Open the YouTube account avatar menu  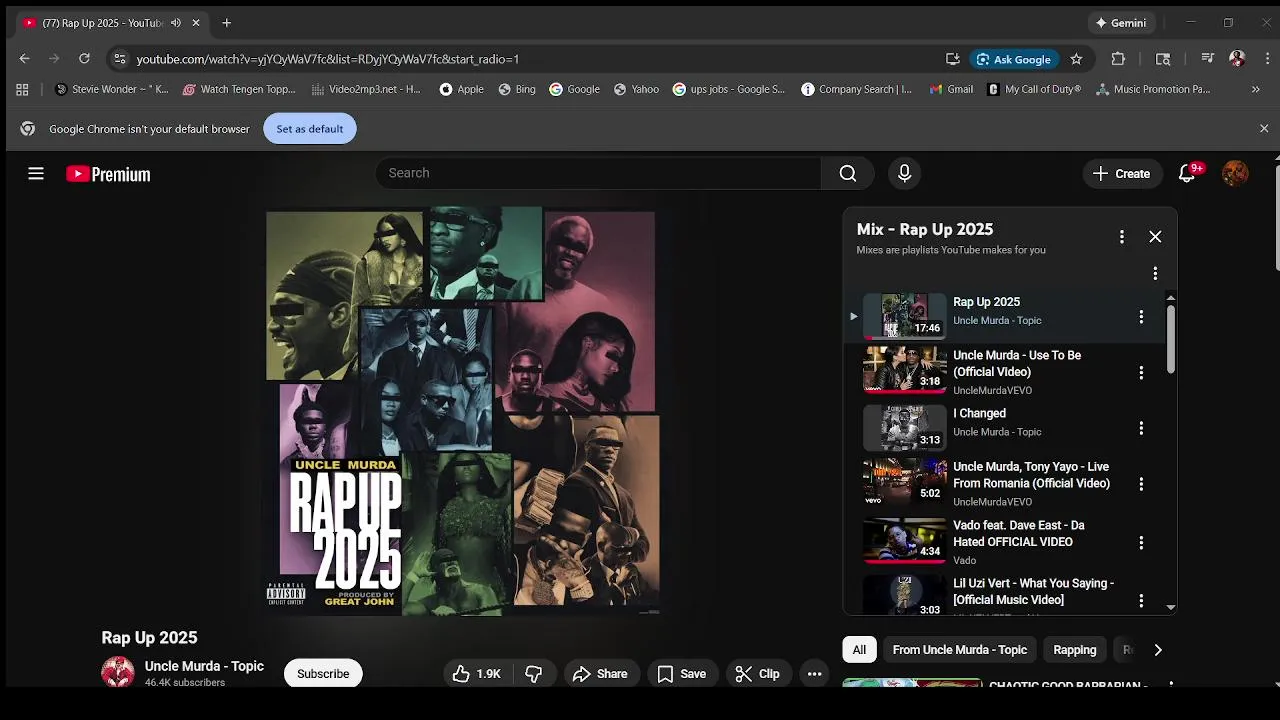1235,173
